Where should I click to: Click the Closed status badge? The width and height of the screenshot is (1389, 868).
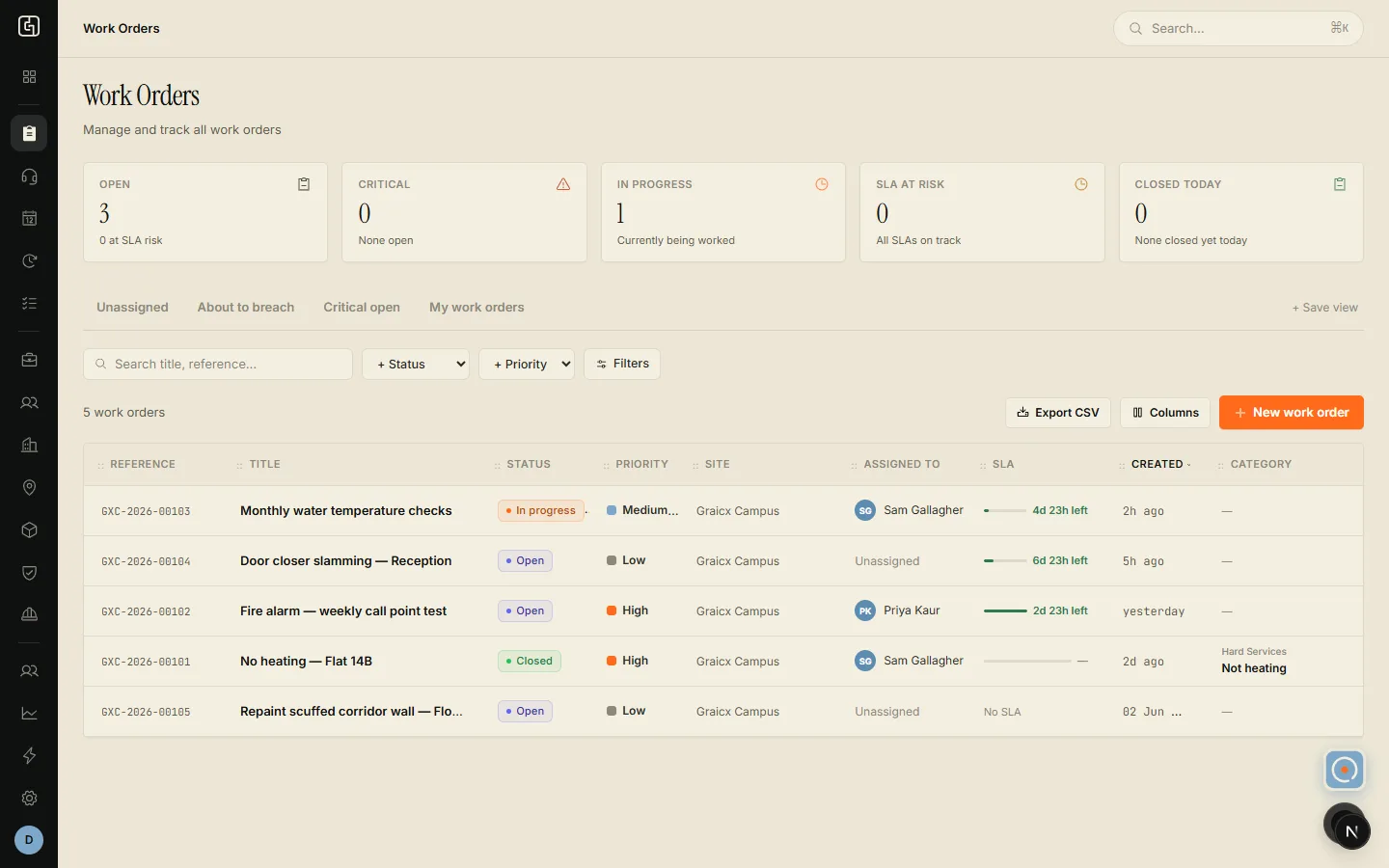tap(530, 661)
